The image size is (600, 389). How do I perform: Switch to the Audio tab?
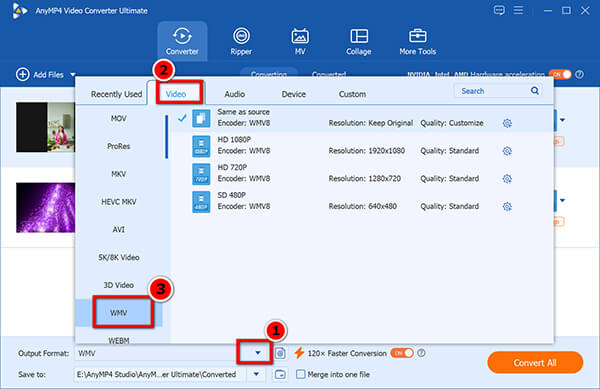tap(235, 94)
